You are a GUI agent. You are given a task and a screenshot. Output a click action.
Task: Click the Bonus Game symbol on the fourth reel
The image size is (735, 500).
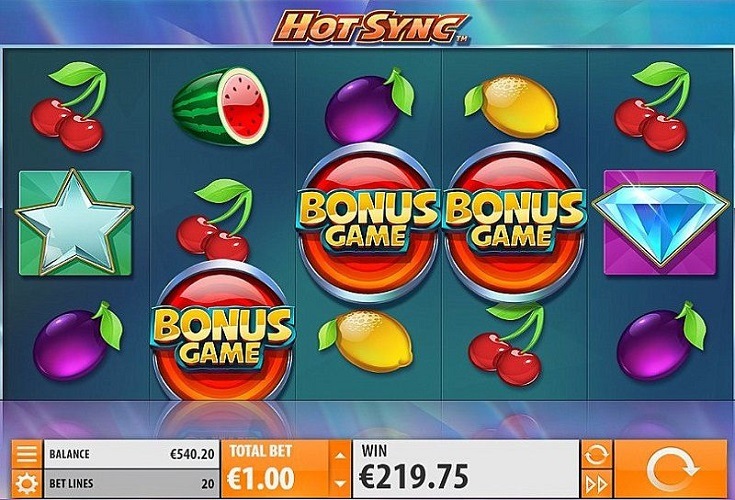tap(515, 222)
